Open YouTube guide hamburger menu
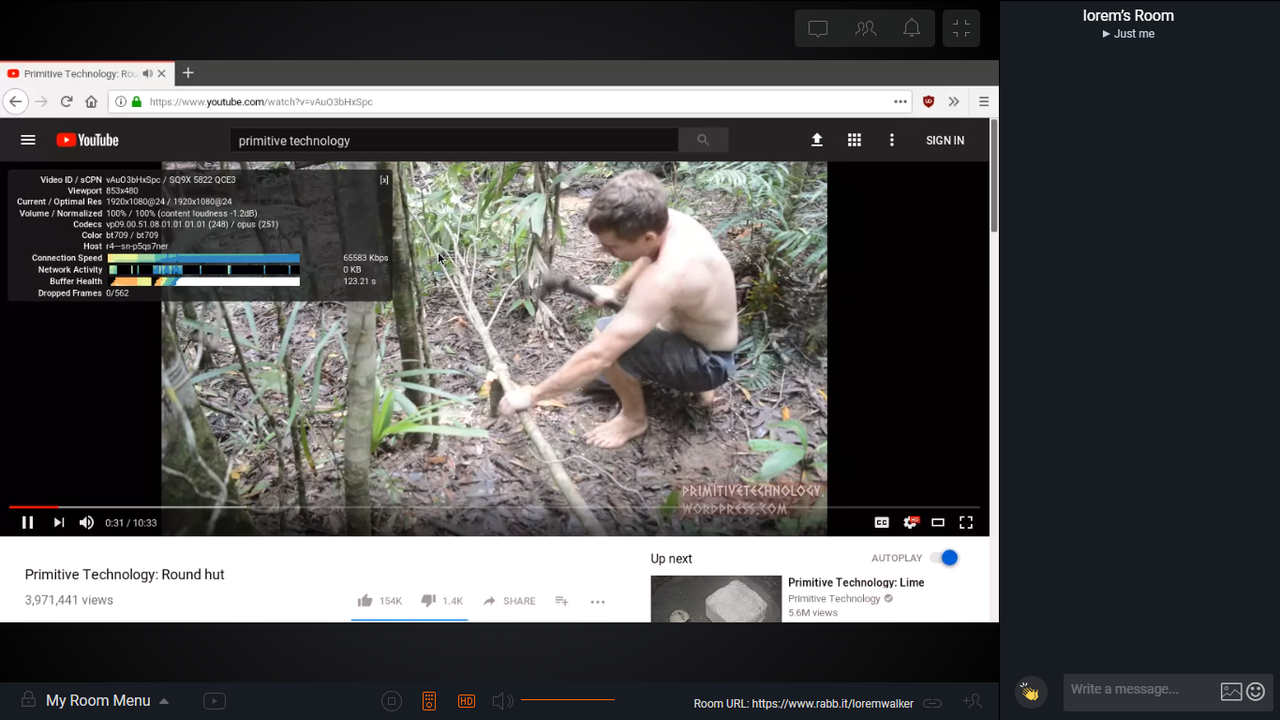This screenshot has height=720, width=1280. click(28, 141)
